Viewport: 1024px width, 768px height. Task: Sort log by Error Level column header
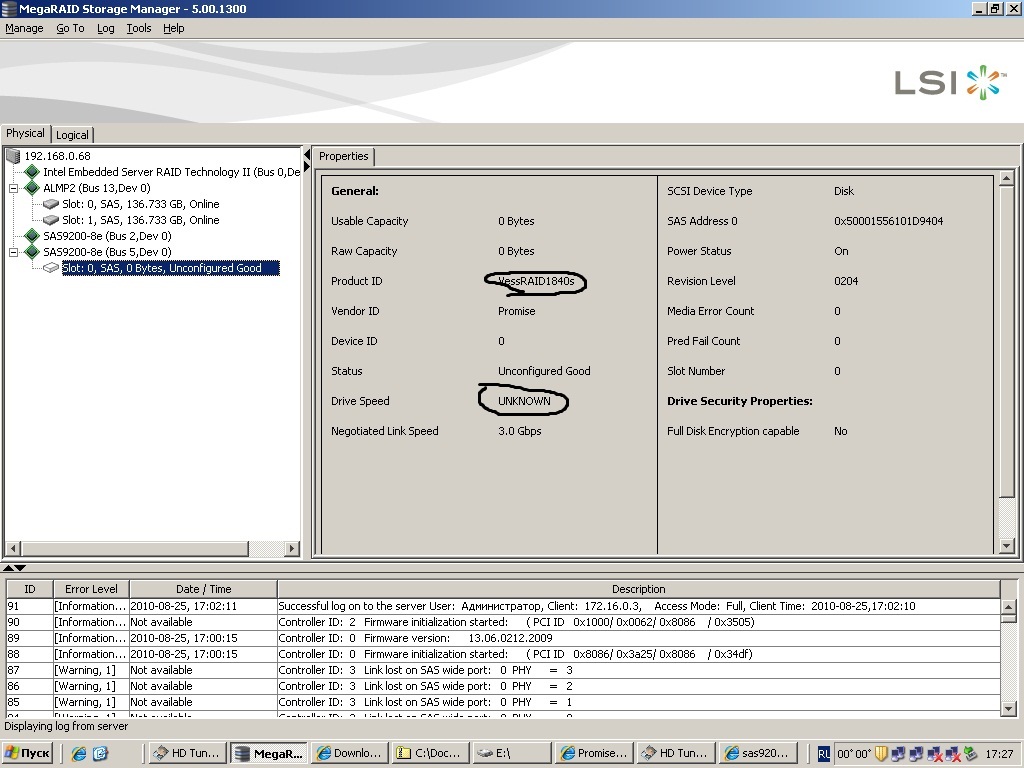(91, 589)
